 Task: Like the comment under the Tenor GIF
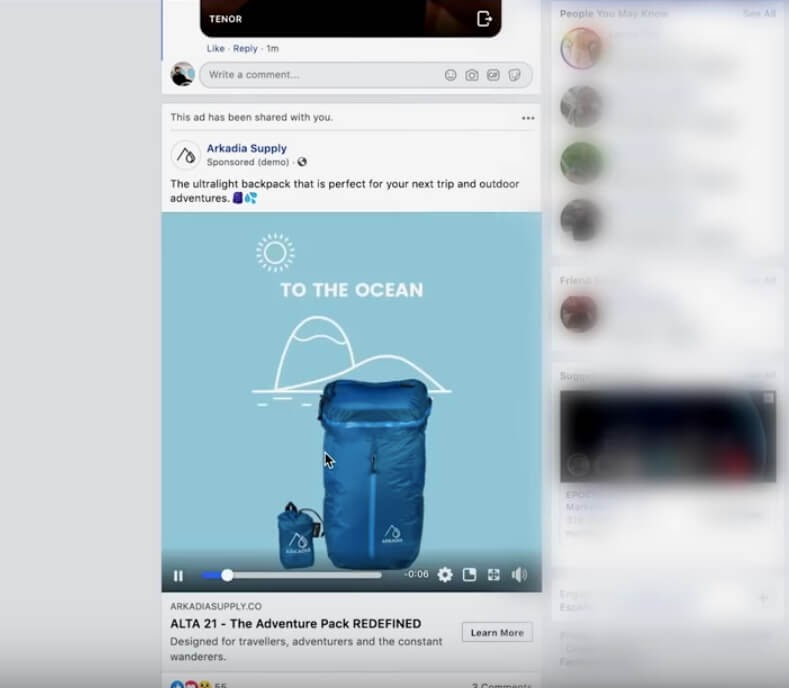[215, 48]
